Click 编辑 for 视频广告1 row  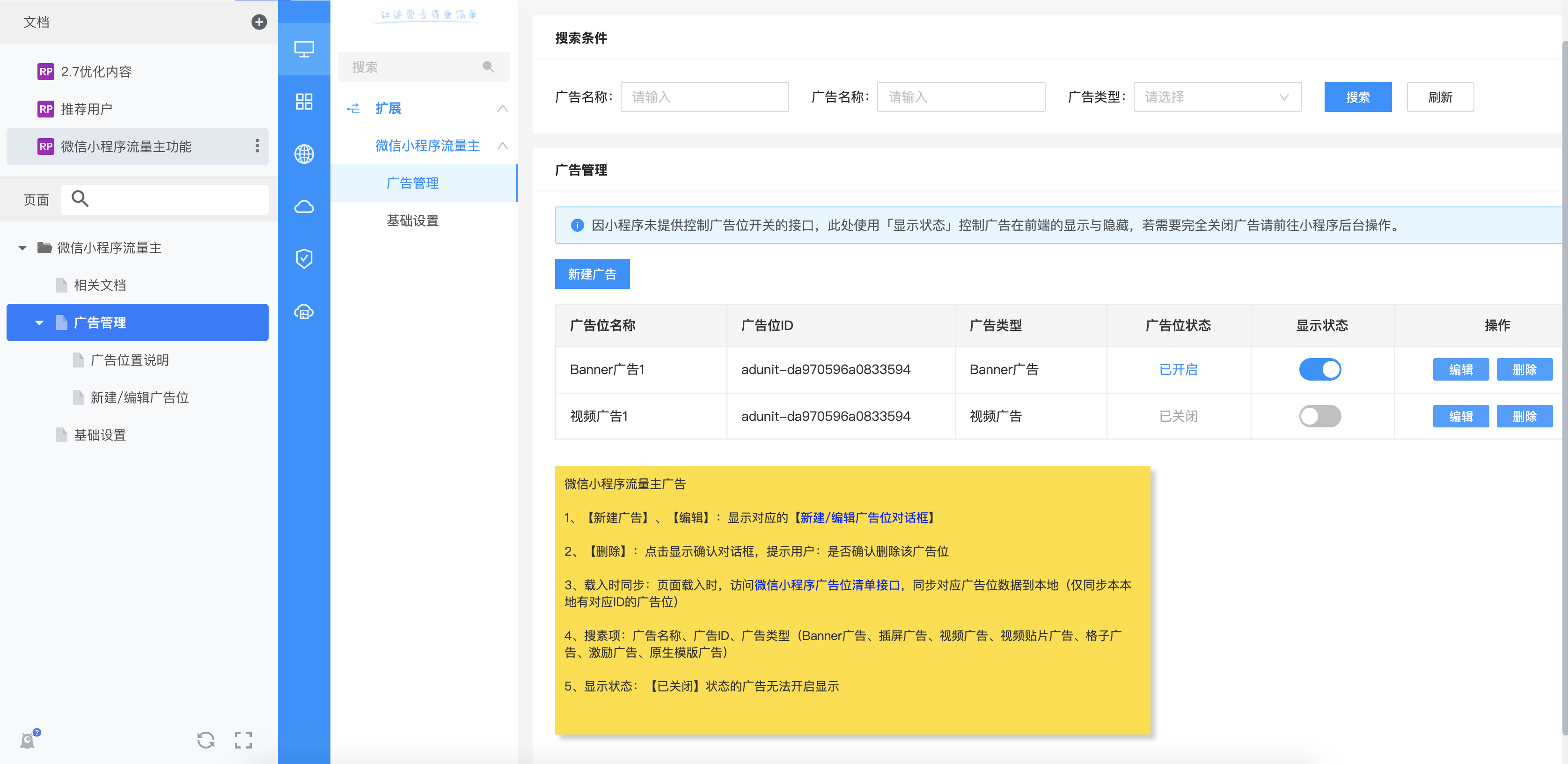1460,416
